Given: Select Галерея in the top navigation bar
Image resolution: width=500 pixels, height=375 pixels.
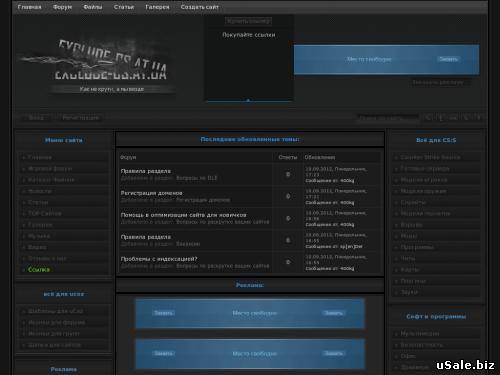Looking at the screenshot, I should 157,7.
